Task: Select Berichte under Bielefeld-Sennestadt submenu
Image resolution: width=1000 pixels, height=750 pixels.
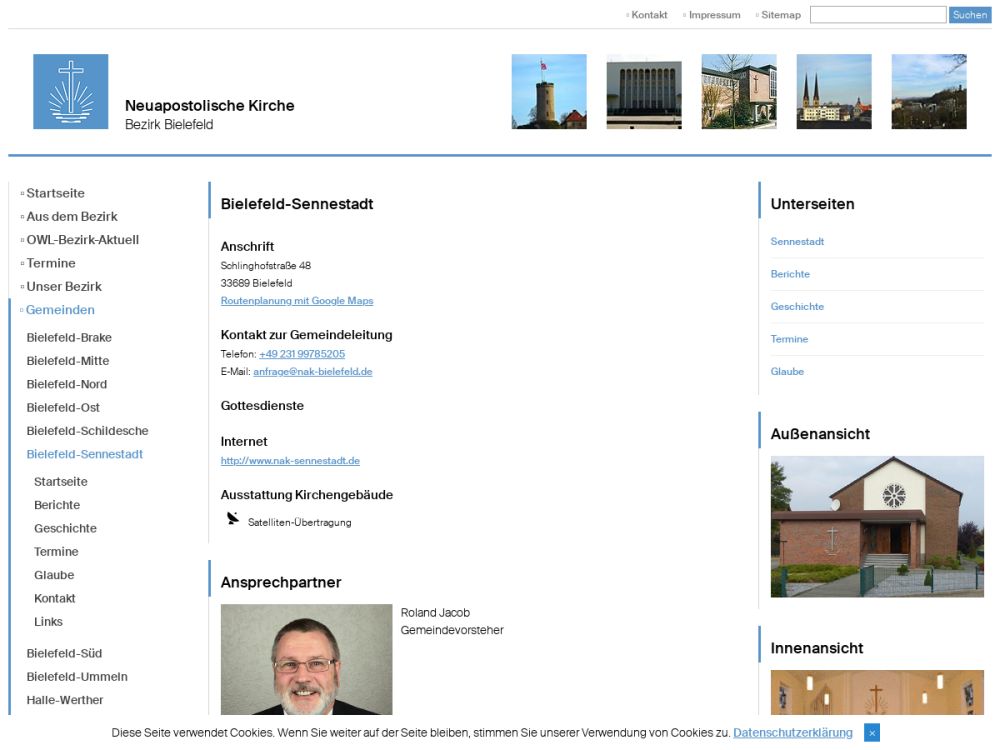Action: click(57, 505)
